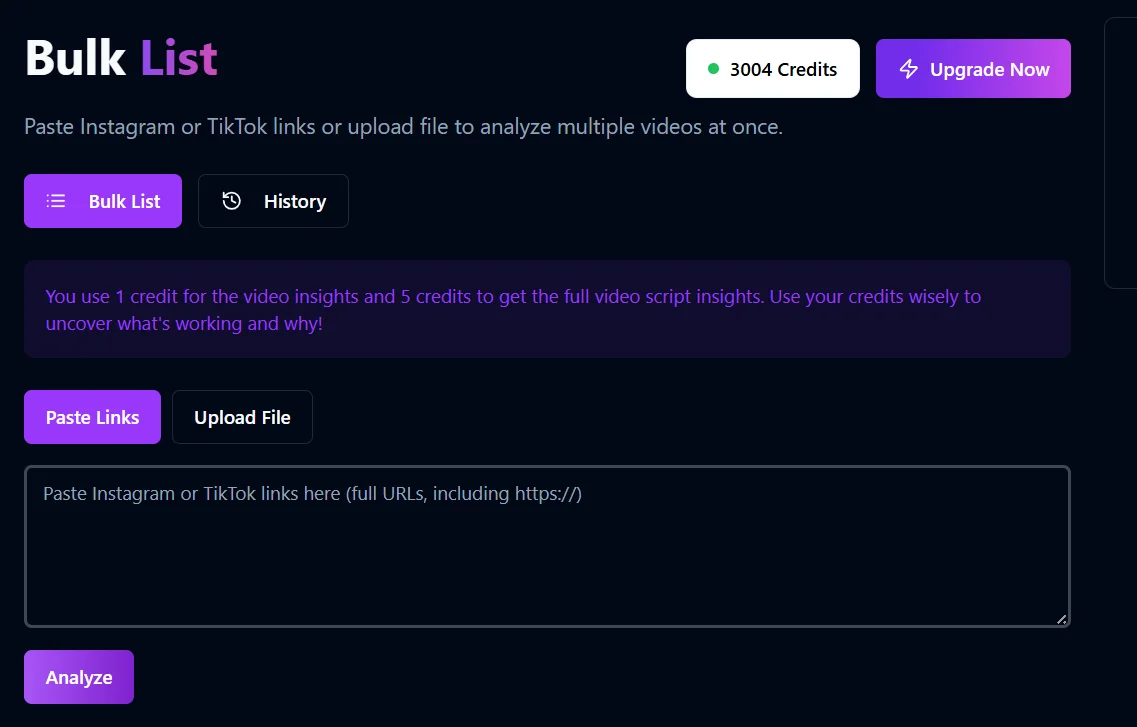Screen dimensions: 1137x727
Task: Click the textarea resize grip icon
Action: [x=1061, y=620]
